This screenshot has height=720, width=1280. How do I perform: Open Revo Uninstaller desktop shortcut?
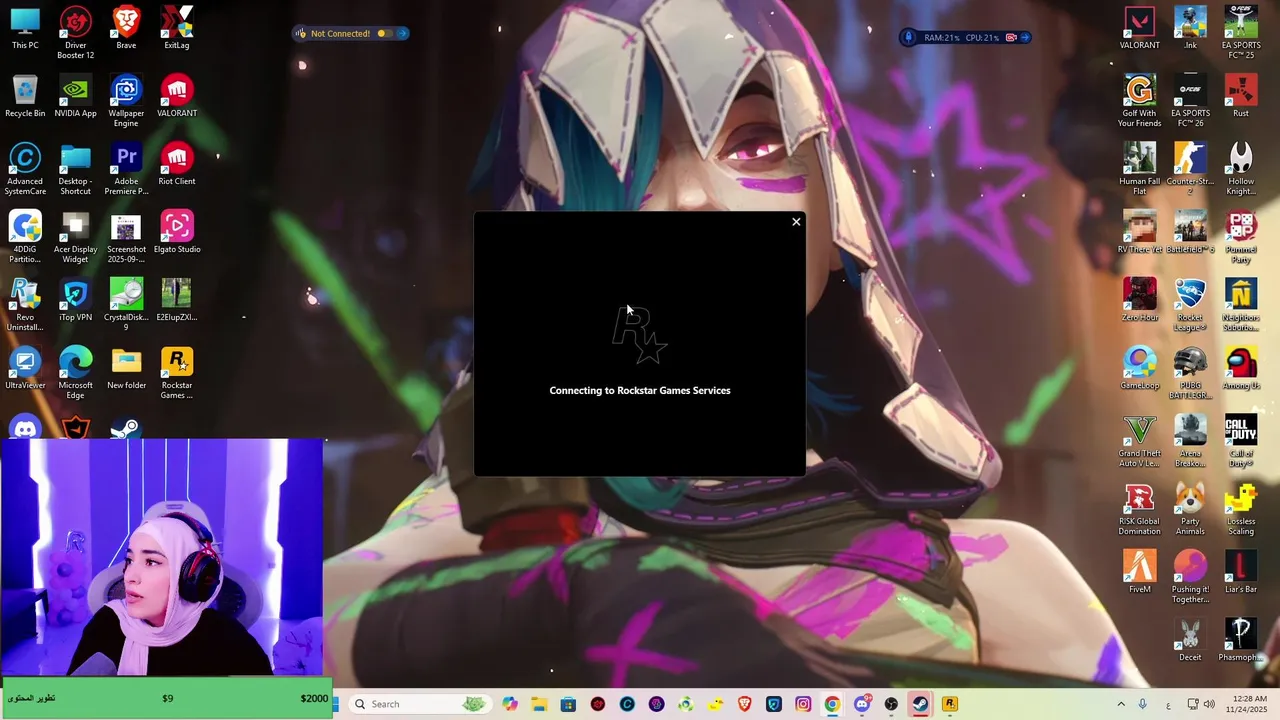point(25,305)
